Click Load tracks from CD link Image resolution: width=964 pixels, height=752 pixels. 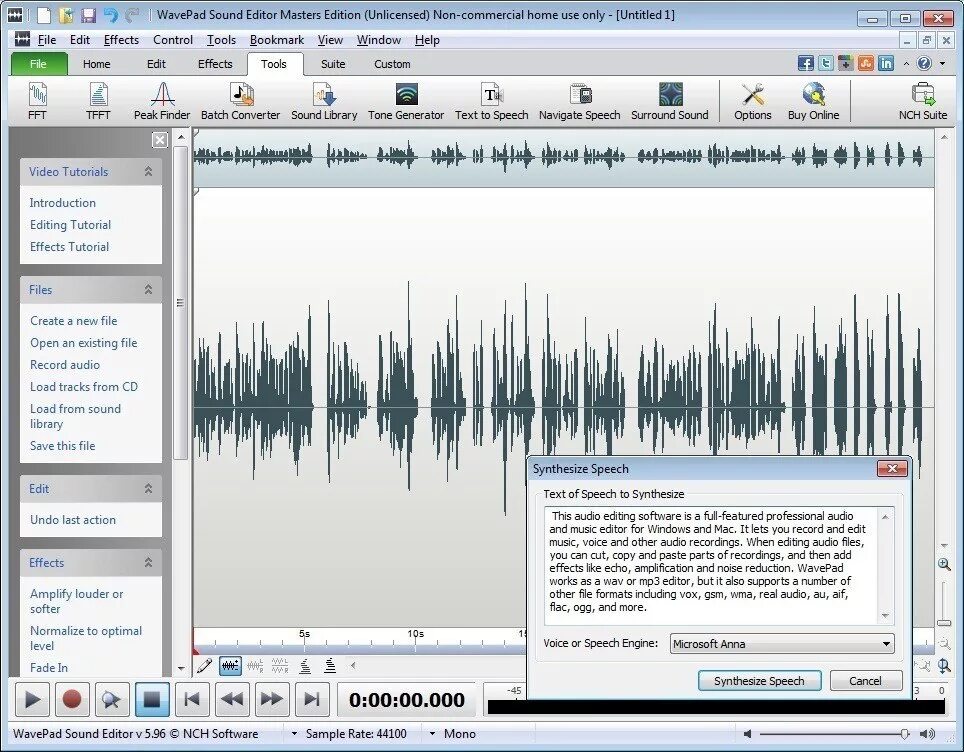(84, 387)
